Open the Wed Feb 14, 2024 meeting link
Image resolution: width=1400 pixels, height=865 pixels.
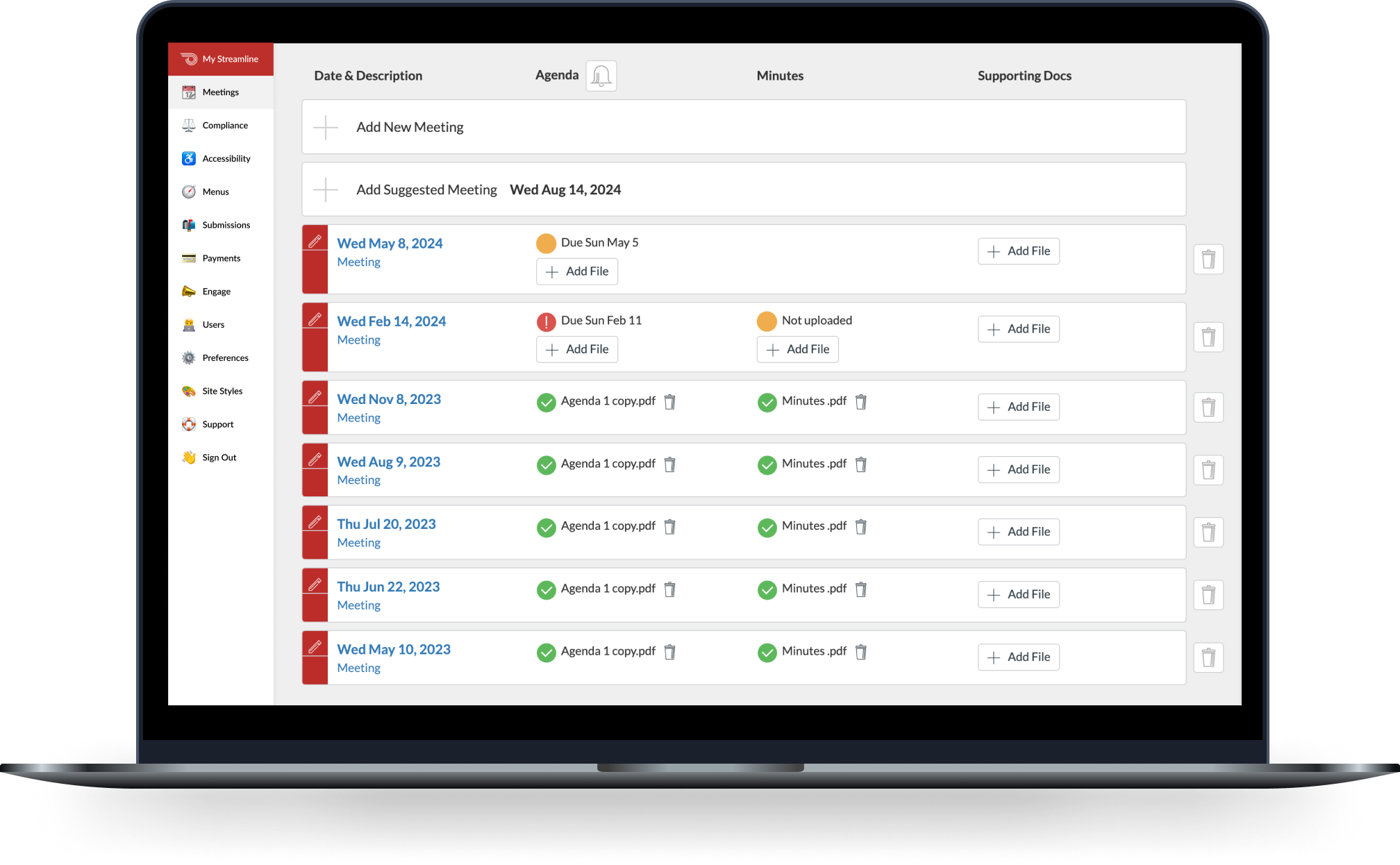392,321
